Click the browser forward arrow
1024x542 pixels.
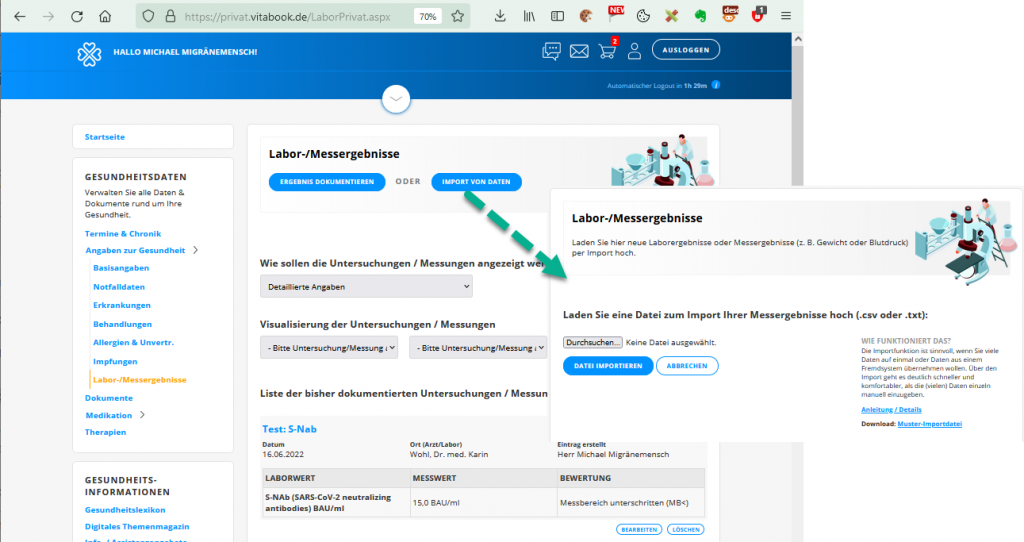48,16
